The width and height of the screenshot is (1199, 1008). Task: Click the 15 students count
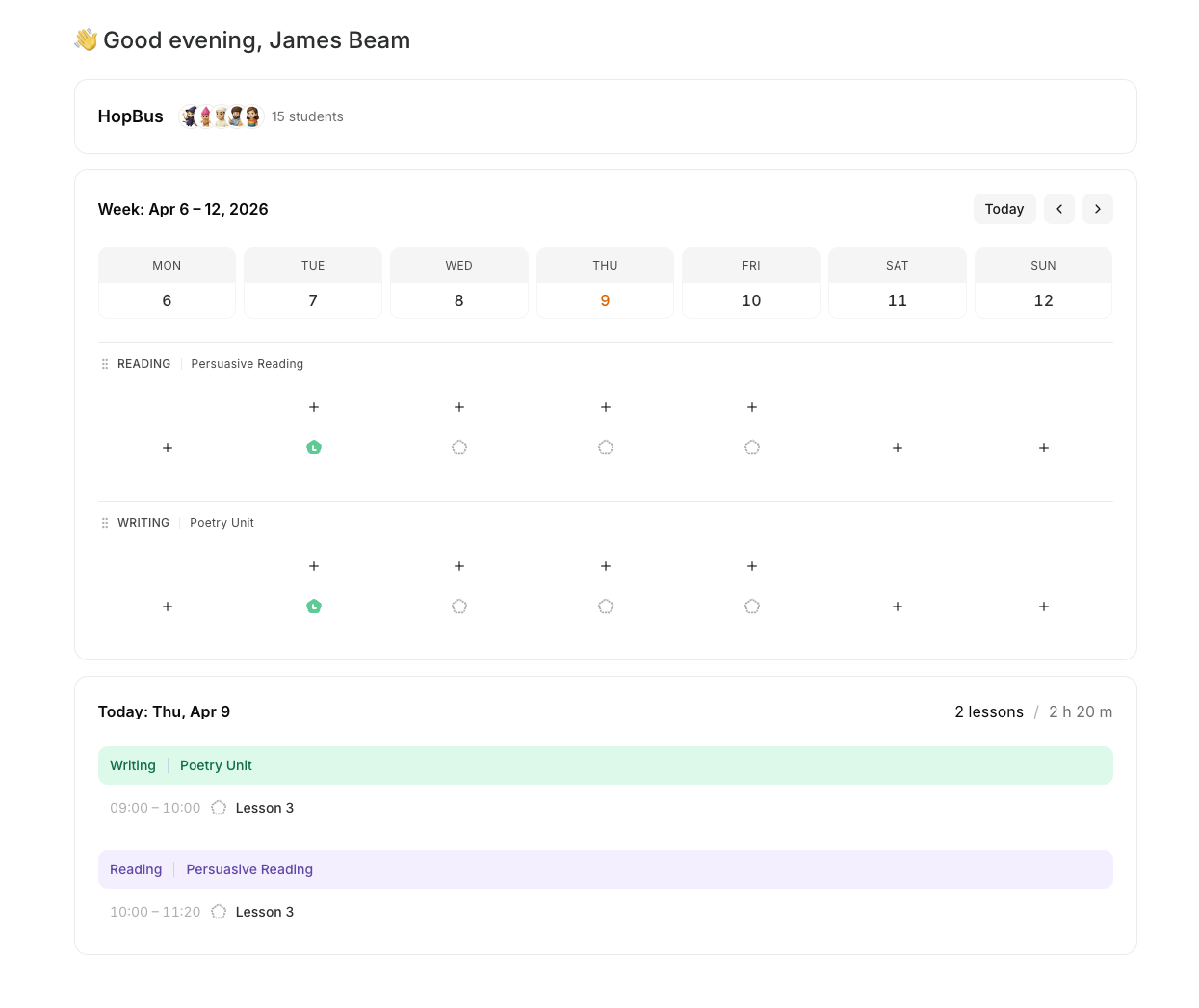pyautogui.click(x=307, y=116)
